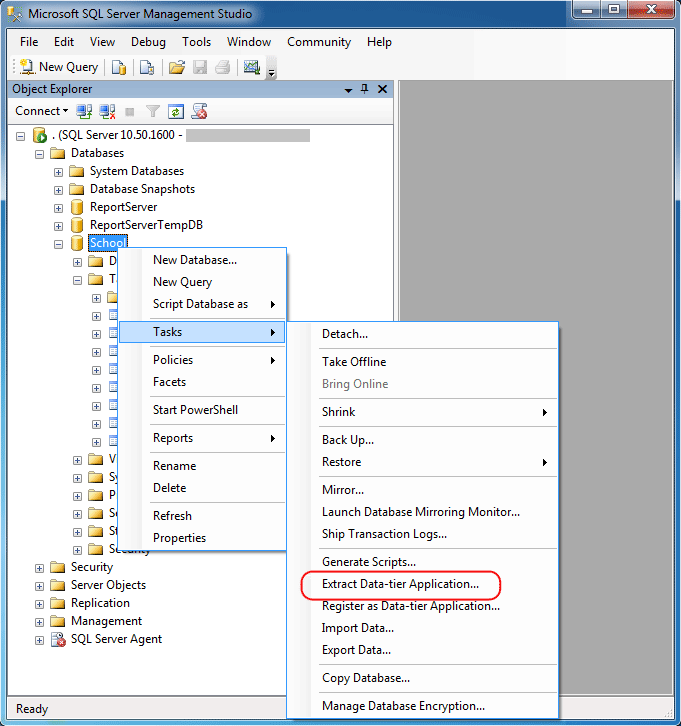Open the View menu

[x=102, y=42]
